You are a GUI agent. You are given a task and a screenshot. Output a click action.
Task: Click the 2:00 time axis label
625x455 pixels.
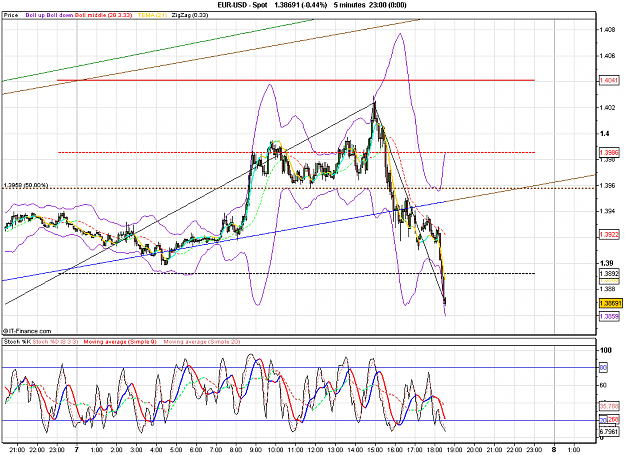coord(116,450)
